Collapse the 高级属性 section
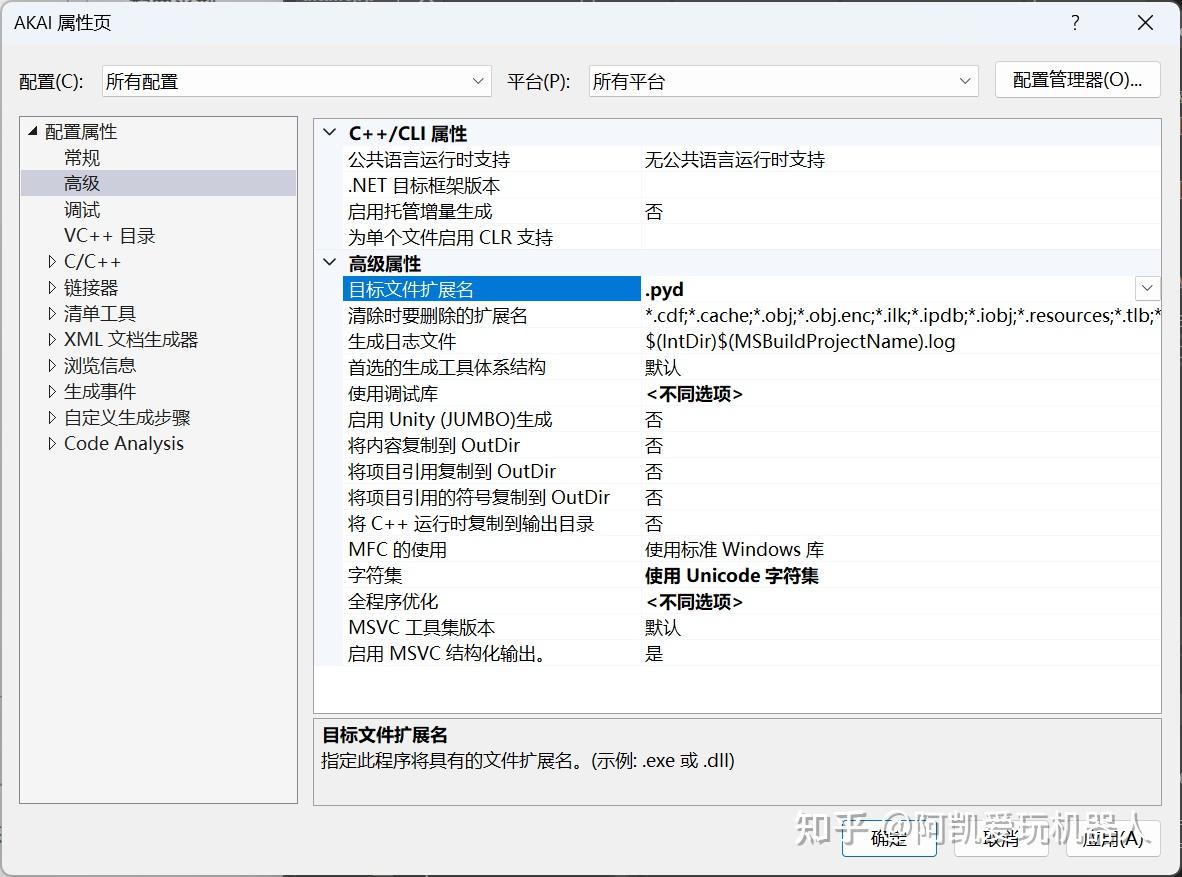This screenshot has width=1182, height=877. [330, 263]
